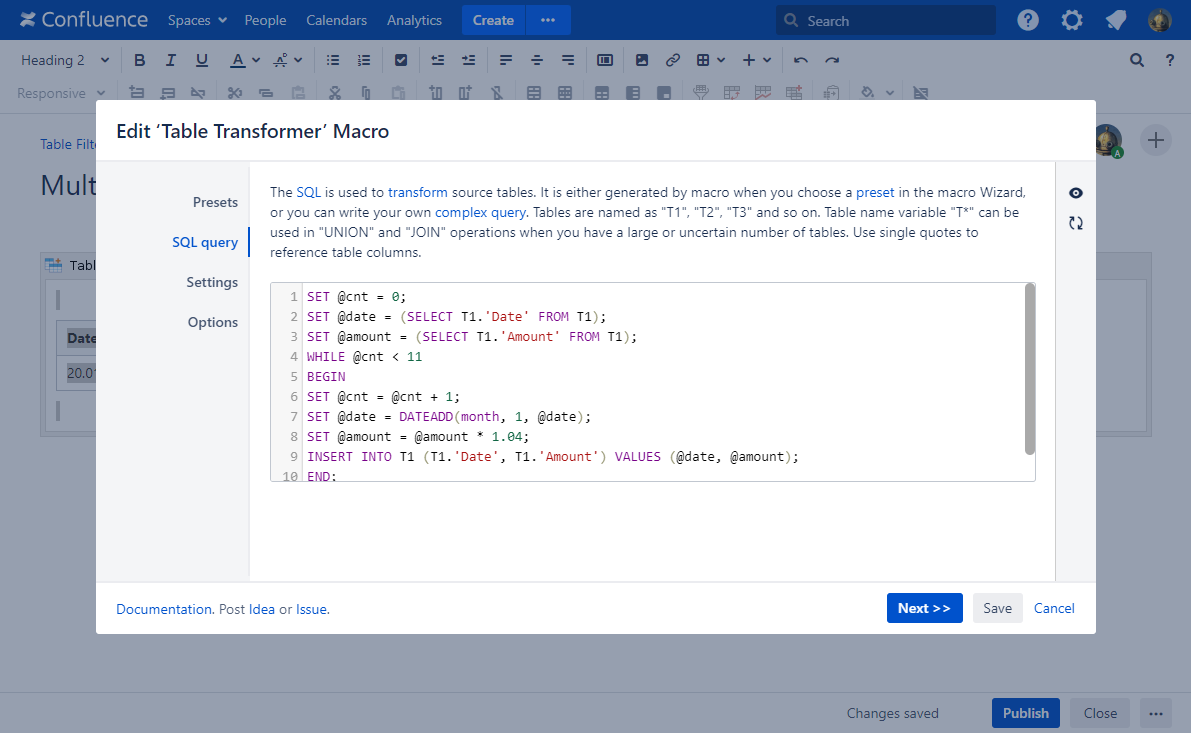Open the Responsive table width dropdown
Image resolution: width=1191 pixels, height=733 pixels.
pos(61,93)
